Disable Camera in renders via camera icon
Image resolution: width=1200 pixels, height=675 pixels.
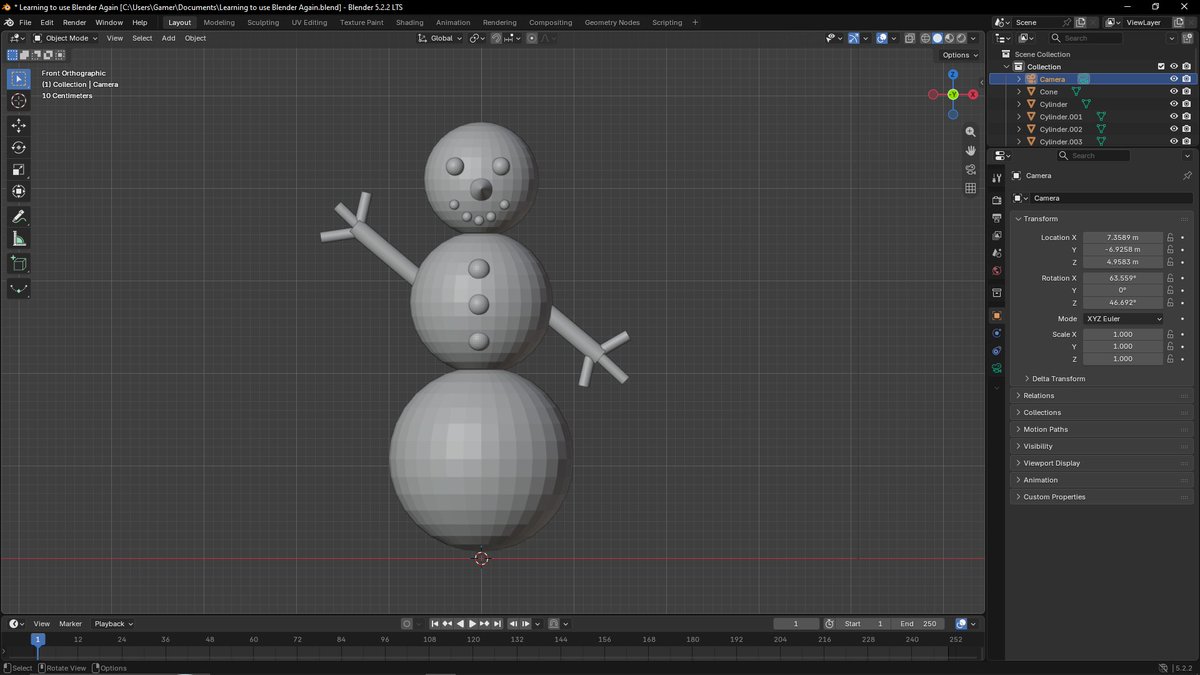pyautogui.click(x=1186, y=79)
